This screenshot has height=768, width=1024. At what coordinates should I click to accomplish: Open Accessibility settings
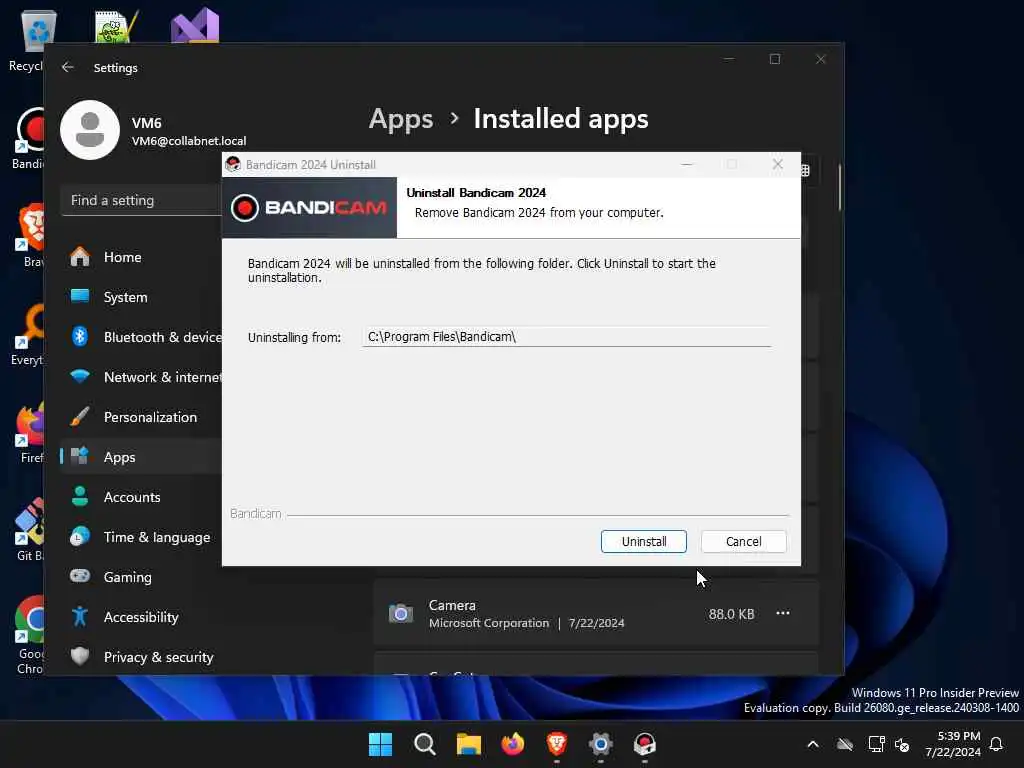click(x=141, y=617)
